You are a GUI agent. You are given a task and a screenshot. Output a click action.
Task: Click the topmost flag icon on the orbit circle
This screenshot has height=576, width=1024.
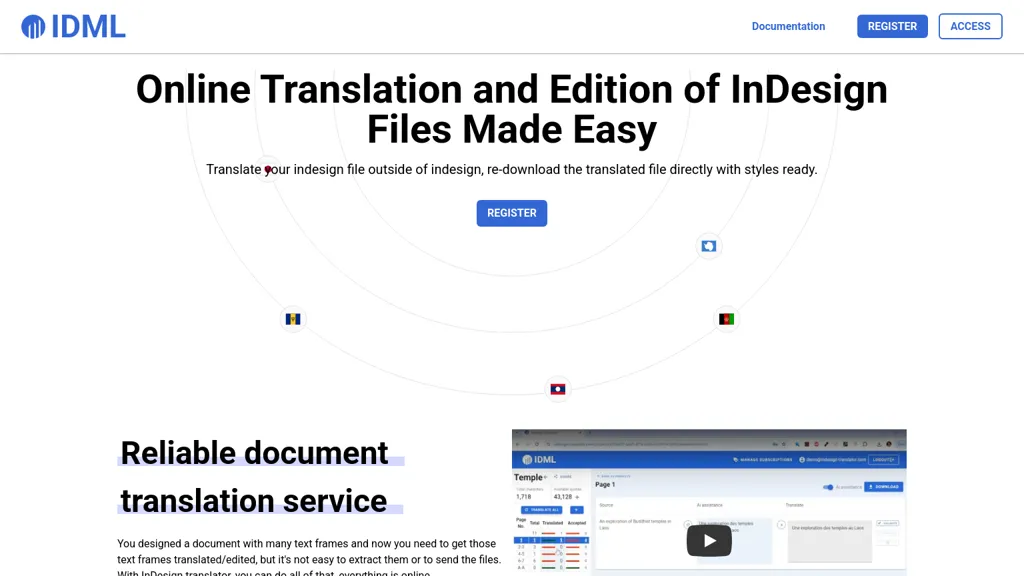[709, 246]
